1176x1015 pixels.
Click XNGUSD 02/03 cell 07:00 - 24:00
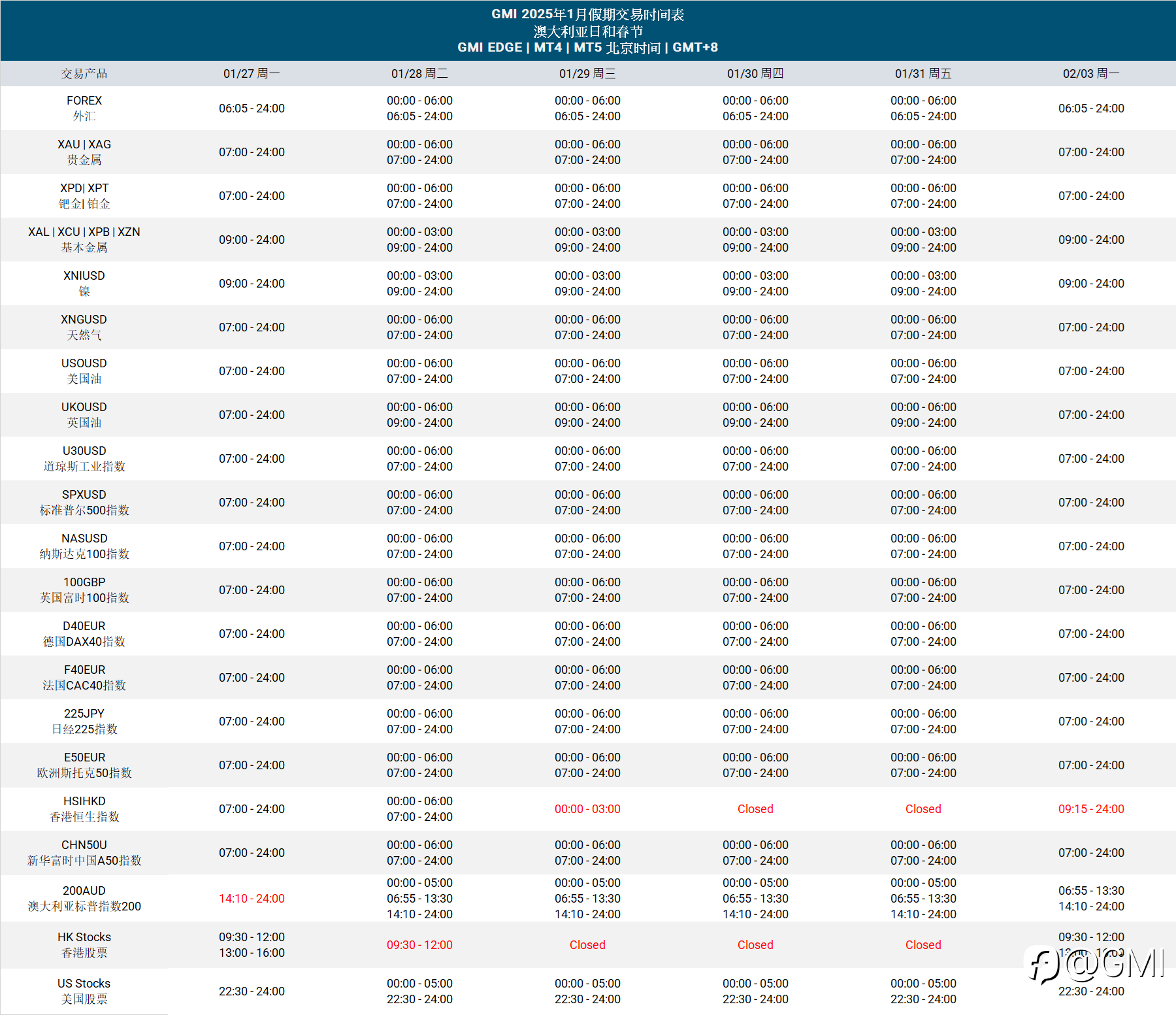coord(1091,327)
